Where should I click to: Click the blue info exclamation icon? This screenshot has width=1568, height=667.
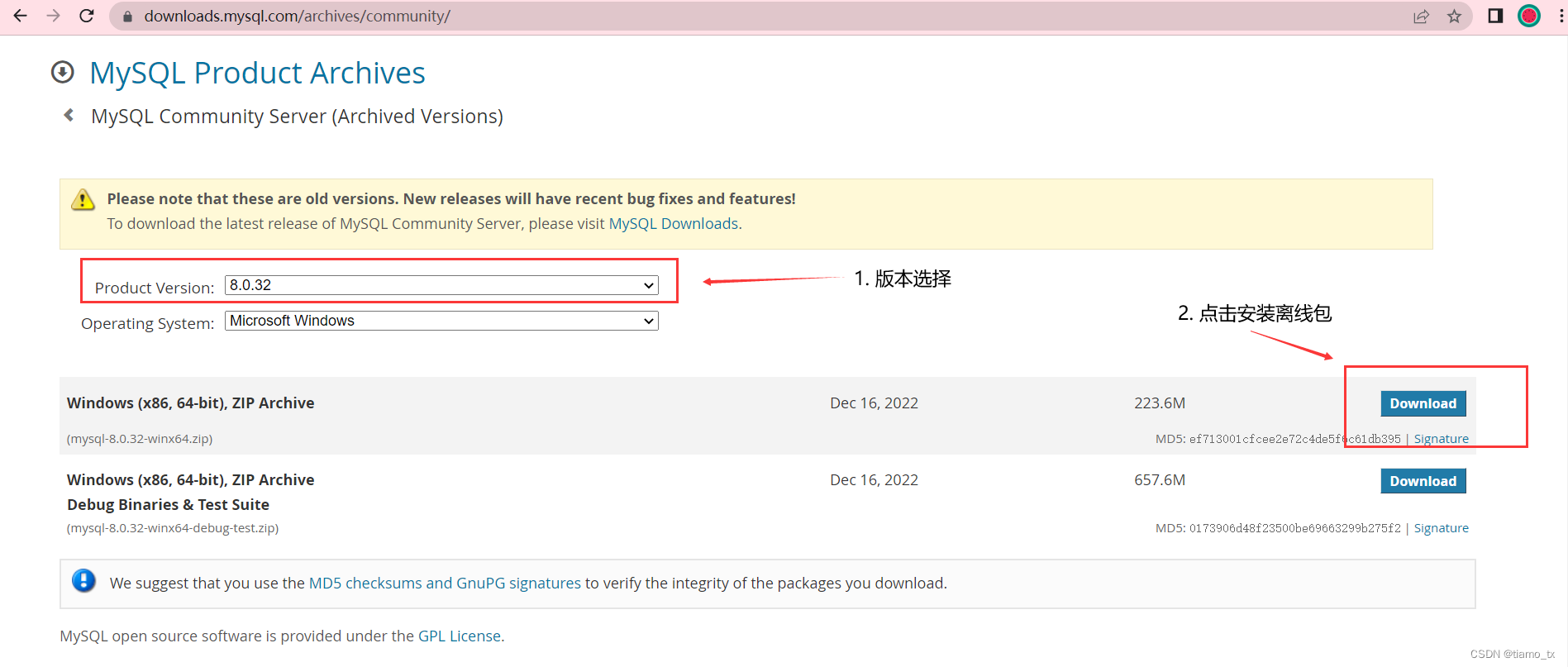(x=83, y=580)
